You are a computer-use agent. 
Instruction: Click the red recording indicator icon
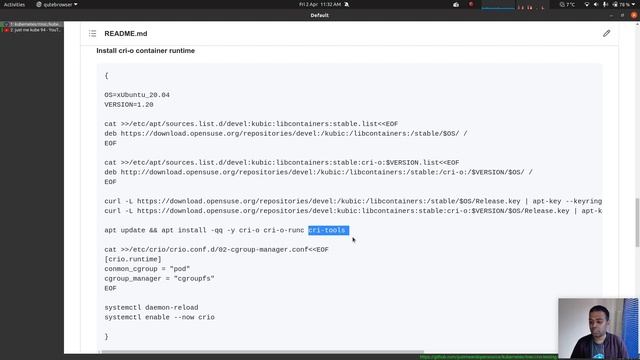tap(471, 4)
